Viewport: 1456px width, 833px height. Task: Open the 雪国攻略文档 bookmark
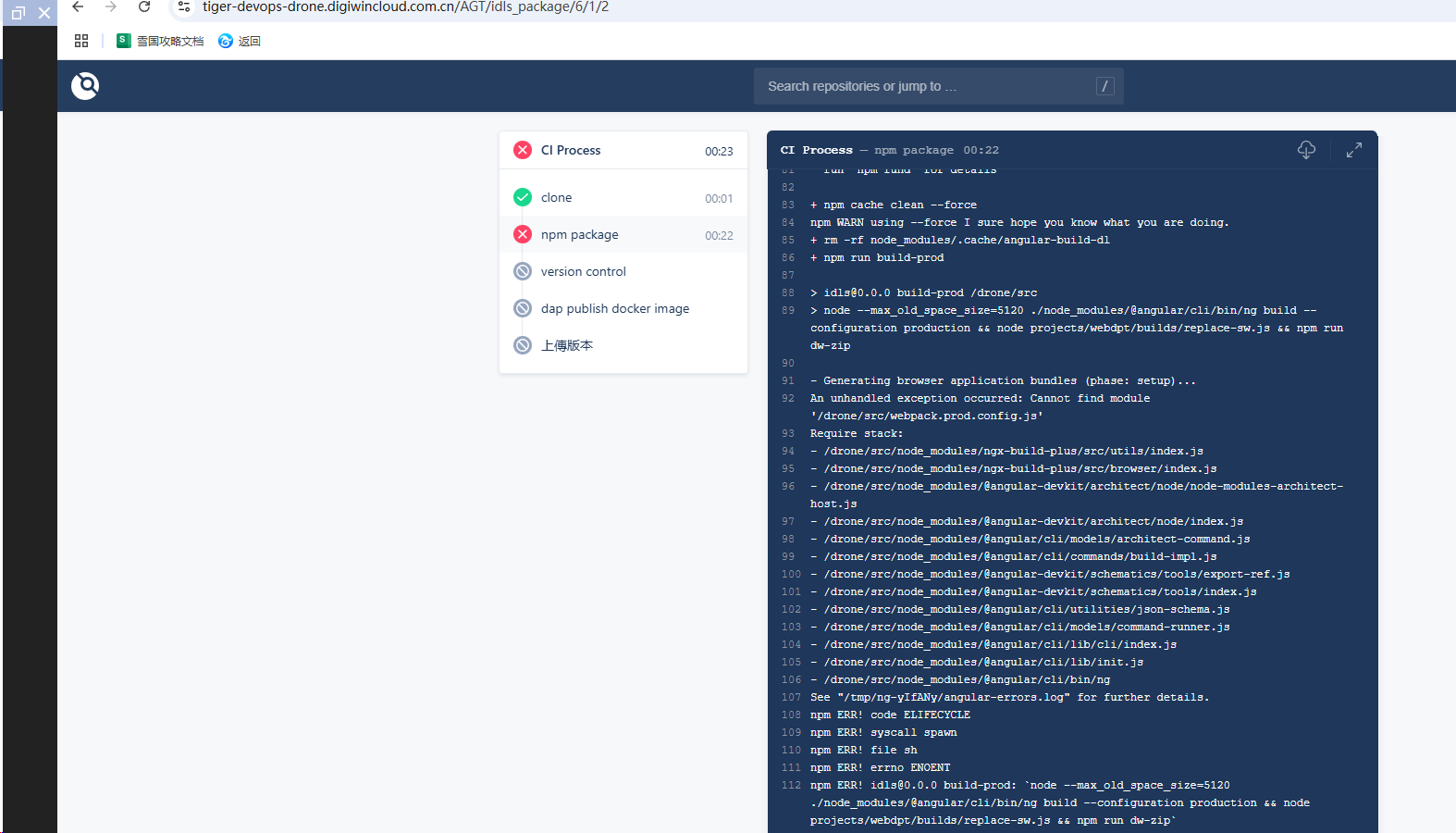click(160, 41)
